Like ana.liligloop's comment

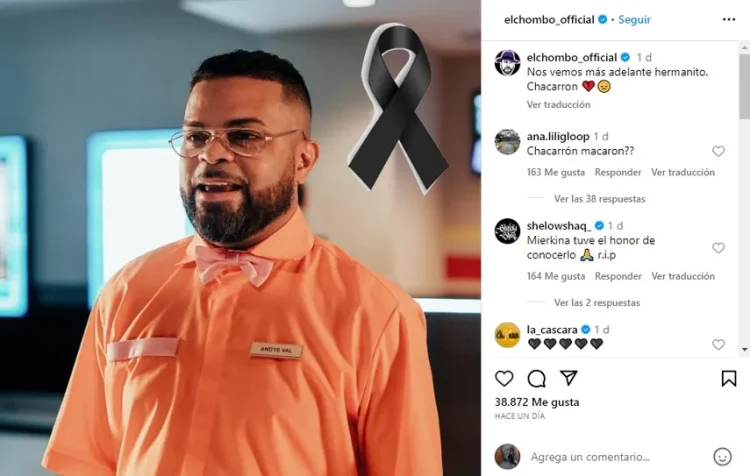[718, 151]
